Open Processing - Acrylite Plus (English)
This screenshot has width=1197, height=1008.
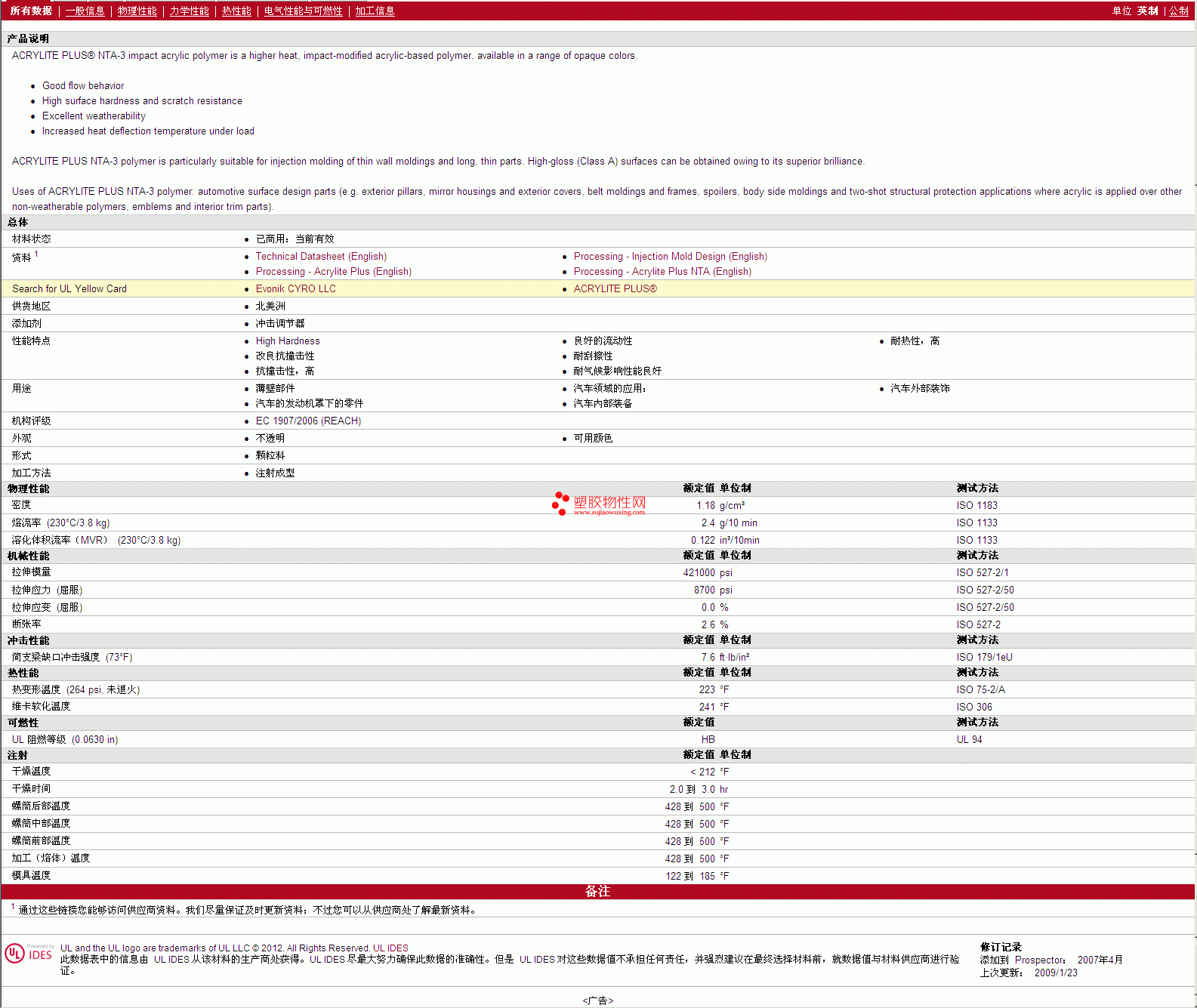tap(334, 272)
